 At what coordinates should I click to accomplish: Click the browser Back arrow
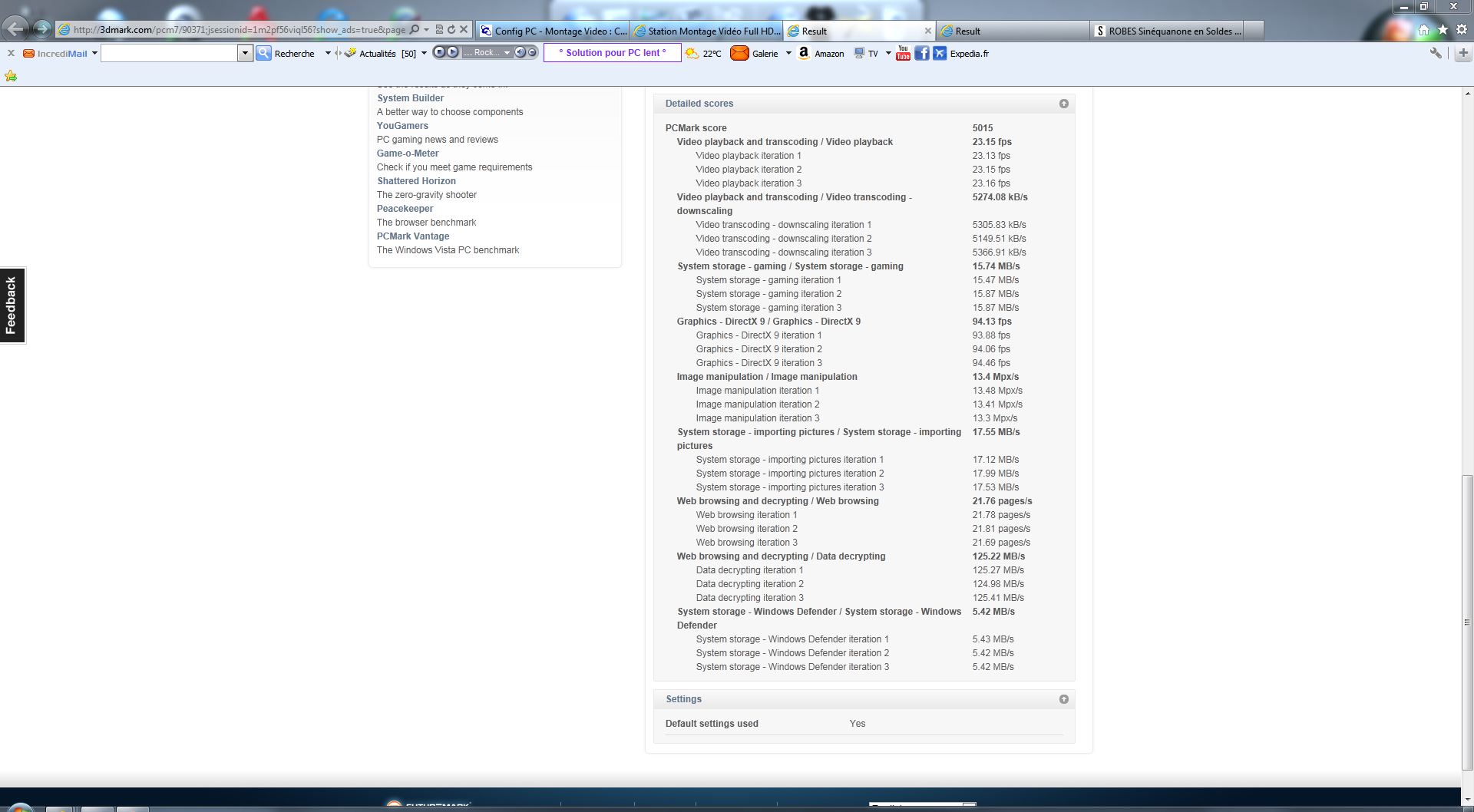[x=15, y=30]
